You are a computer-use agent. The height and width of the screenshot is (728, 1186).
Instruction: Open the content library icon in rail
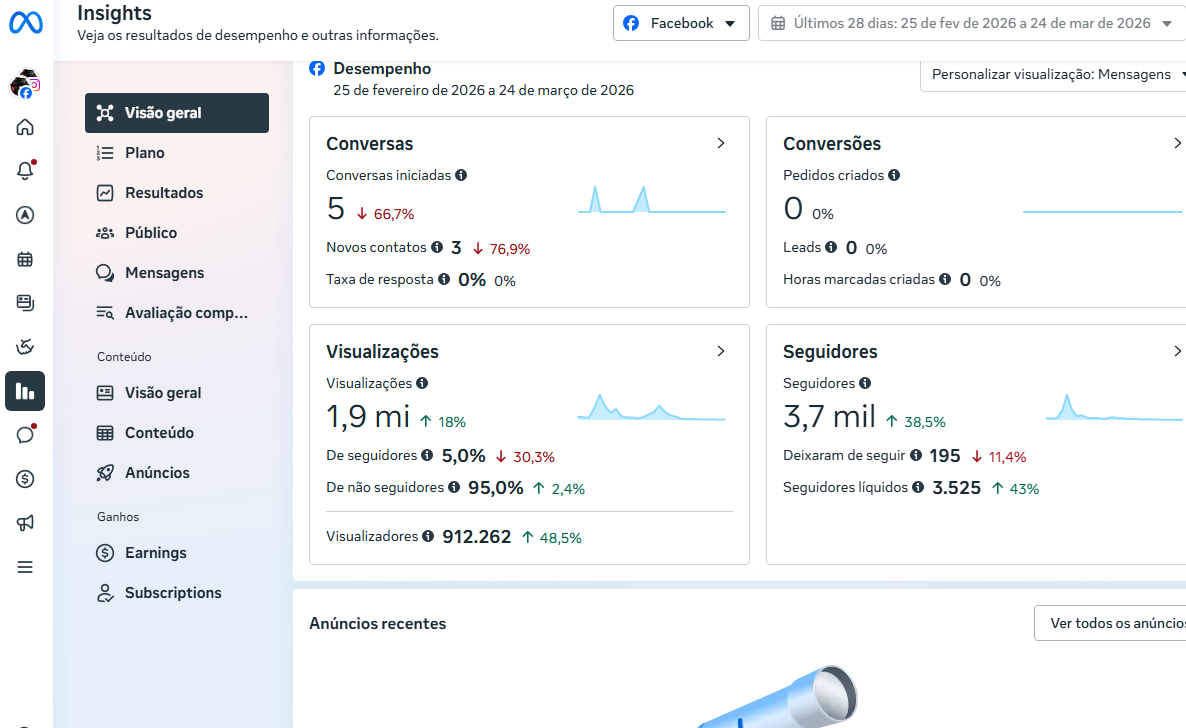pos(25,303)
